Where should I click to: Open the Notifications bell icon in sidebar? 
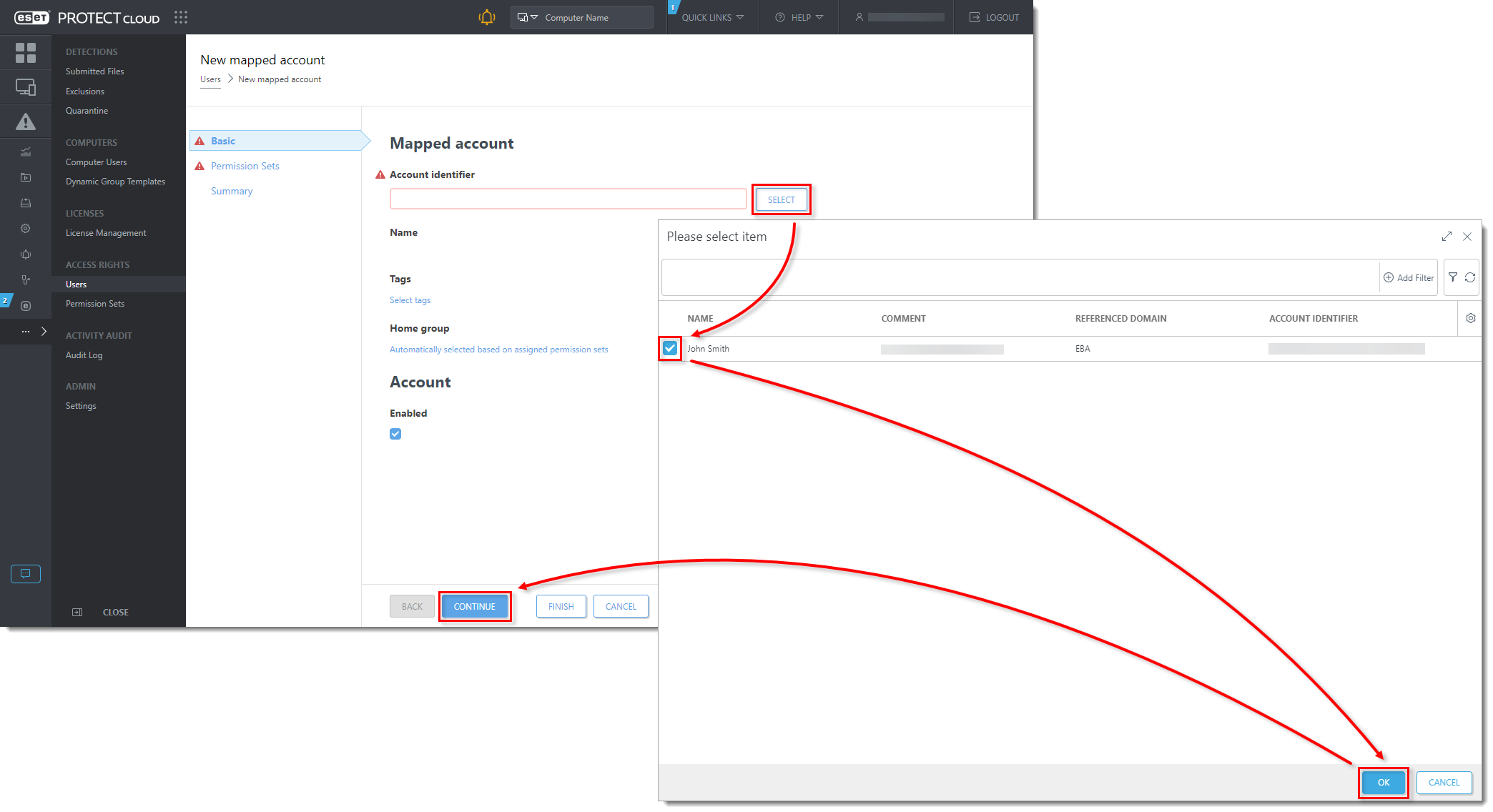pos(26,254)
